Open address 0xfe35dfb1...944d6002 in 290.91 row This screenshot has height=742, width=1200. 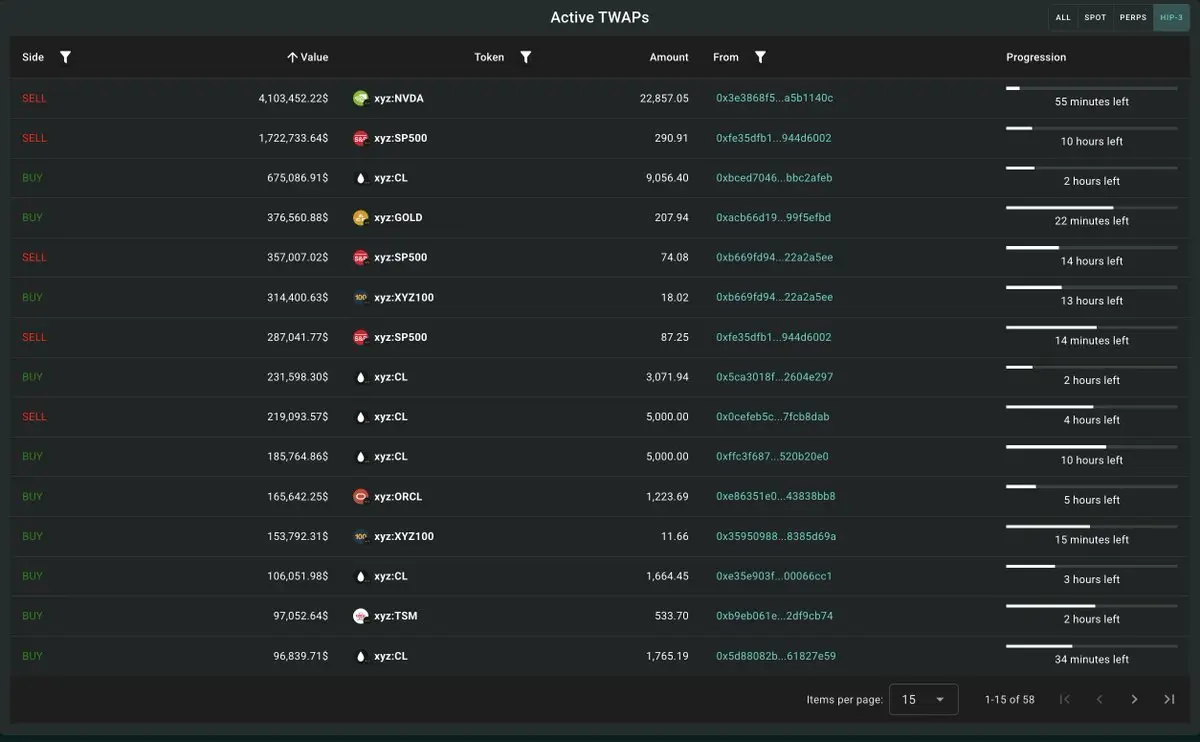tap(774, 138)
